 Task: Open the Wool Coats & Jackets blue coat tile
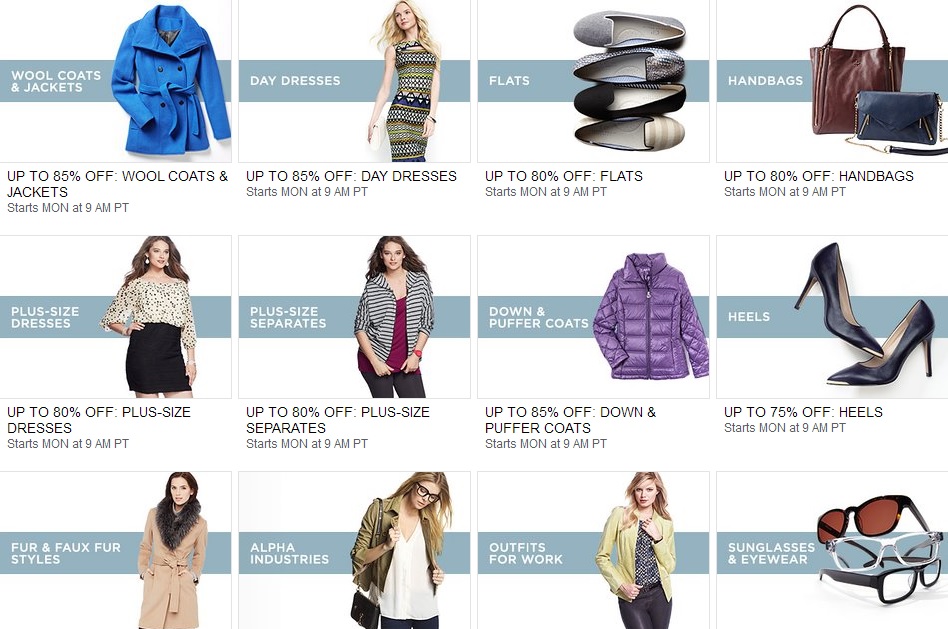(115, 80)
